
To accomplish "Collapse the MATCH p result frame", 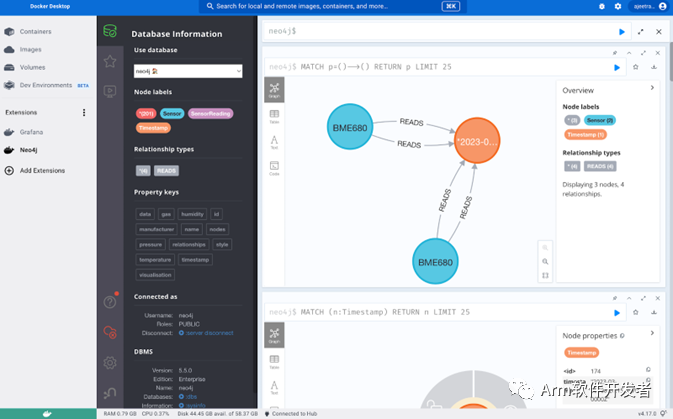I will click(x=629, y=53).
